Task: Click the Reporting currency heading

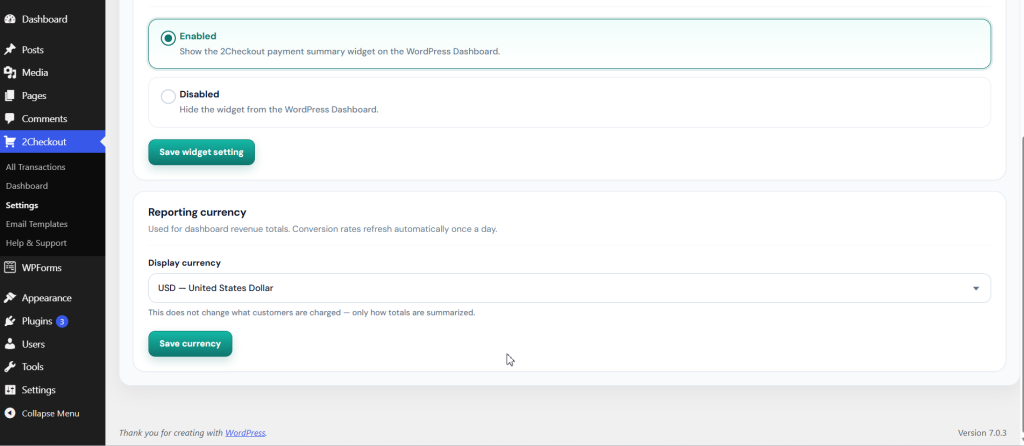Action: coord(197,212)
